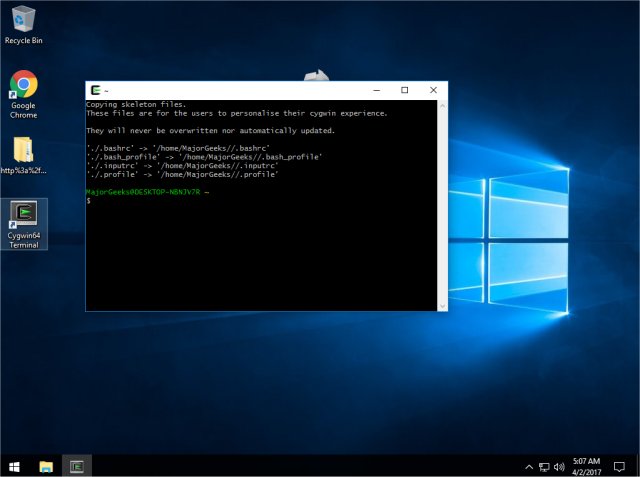640x477 pixels.
Task: Click the Cygwin terminal taskbar button
Action: tap(76, 466)
